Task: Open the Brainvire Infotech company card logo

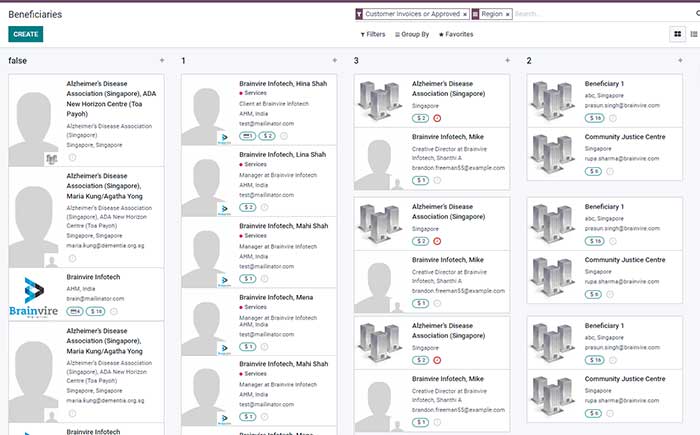Action: (33, 296)
